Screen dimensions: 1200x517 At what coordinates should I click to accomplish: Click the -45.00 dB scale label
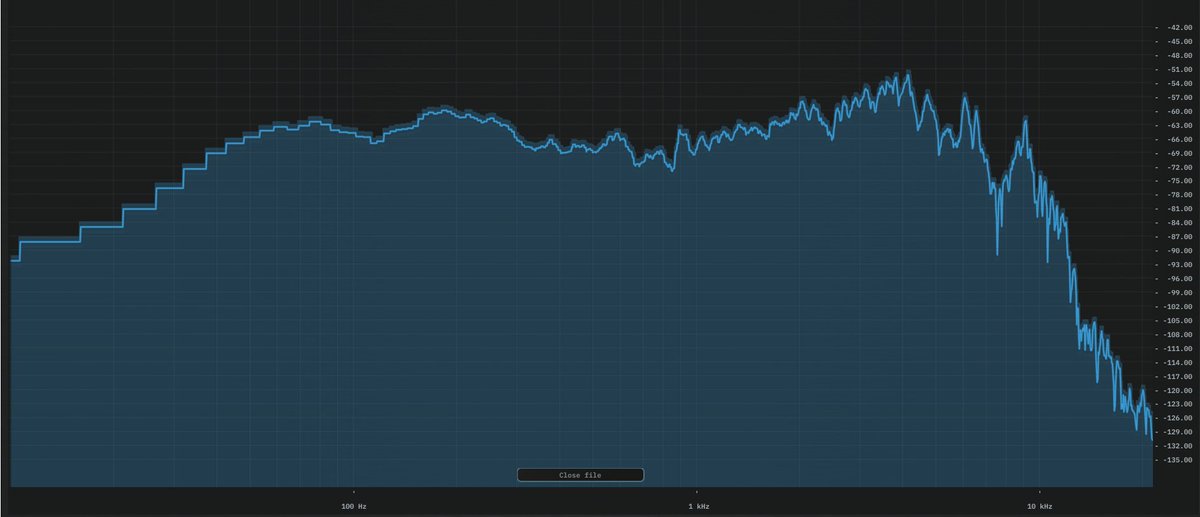pos(1178,42)
